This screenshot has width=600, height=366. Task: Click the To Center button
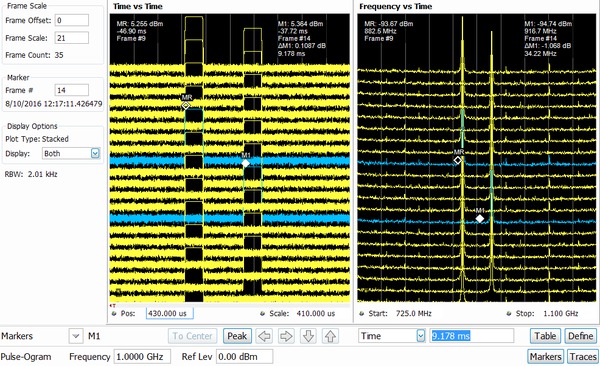(x=192, y=336)
